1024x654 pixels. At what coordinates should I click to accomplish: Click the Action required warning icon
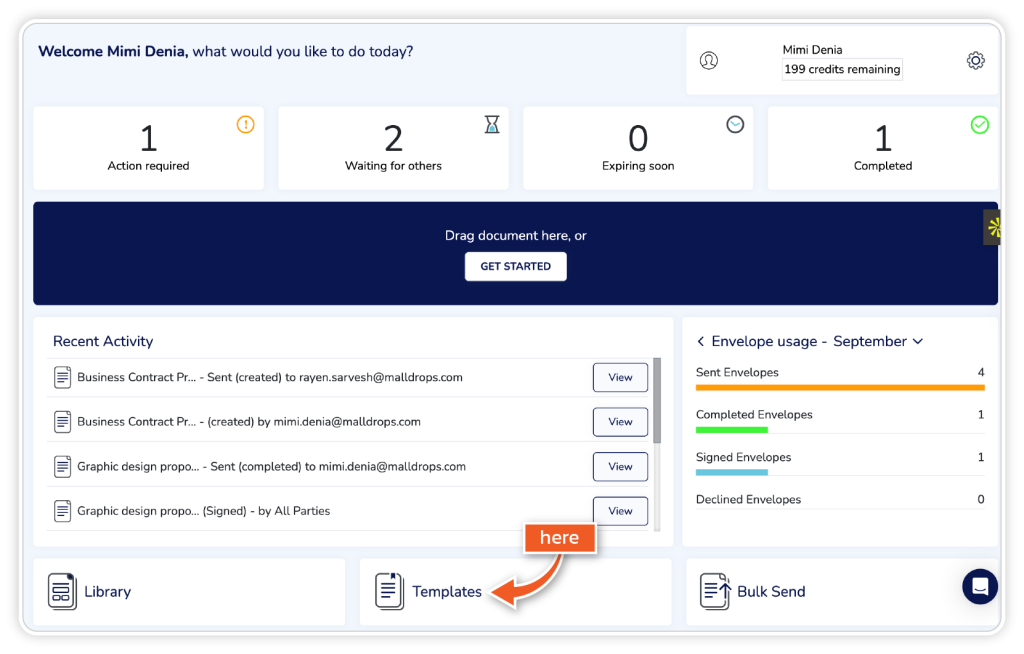pos(245,125)
